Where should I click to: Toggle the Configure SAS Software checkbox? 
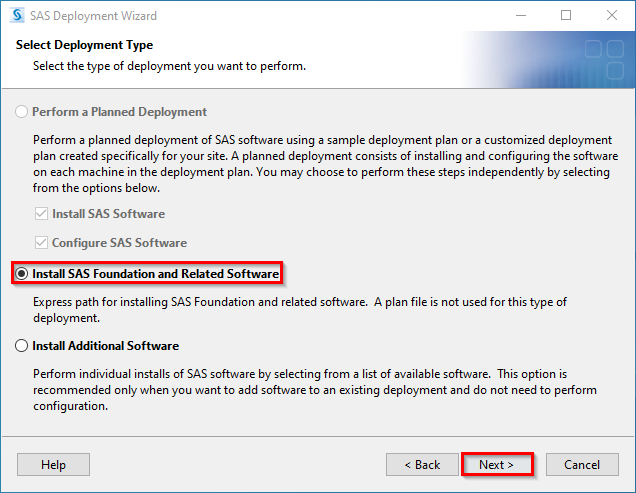tap(41, 243)
